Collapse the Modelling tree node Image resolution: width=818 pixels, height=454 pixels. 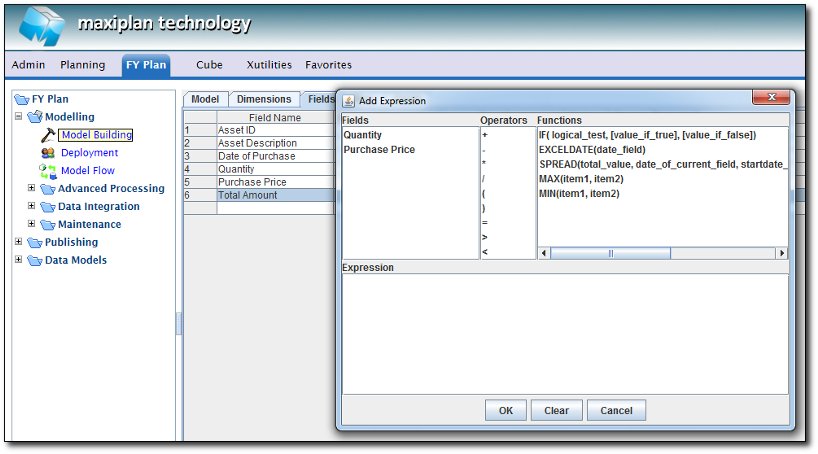coord(19,117)
